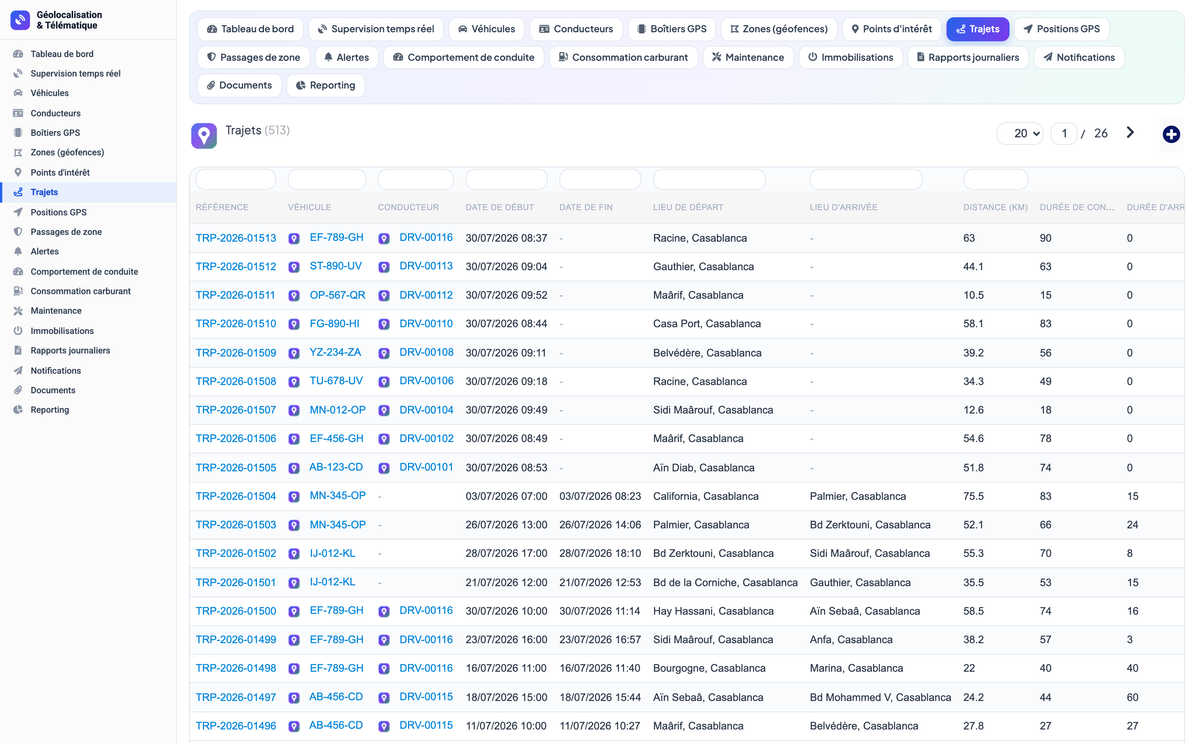Image resolution: width=1200 pixels, height=743 pixels.
Task: Click Maintenance tools icon in sidebar
Action: 18,311
